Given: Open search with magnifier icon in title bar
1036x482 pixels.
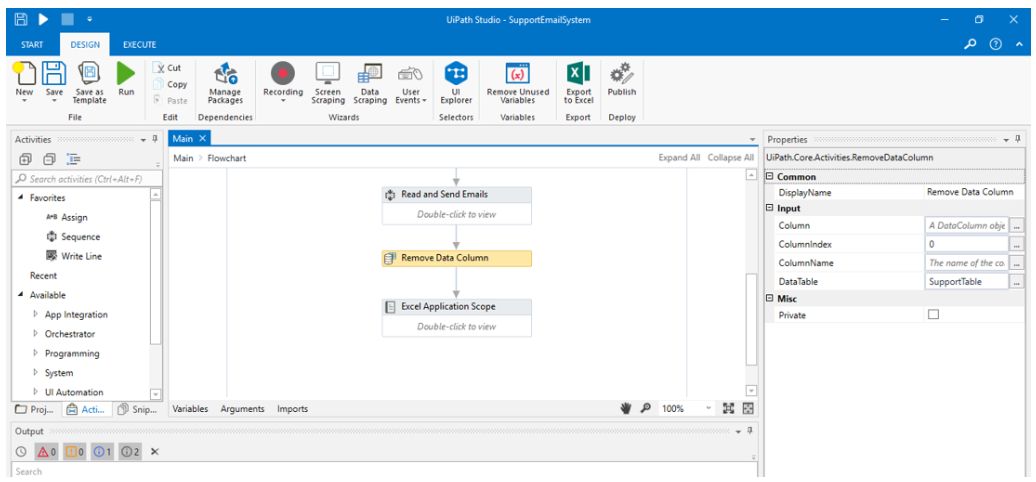Looking at the screenshot, I should 970,44.
